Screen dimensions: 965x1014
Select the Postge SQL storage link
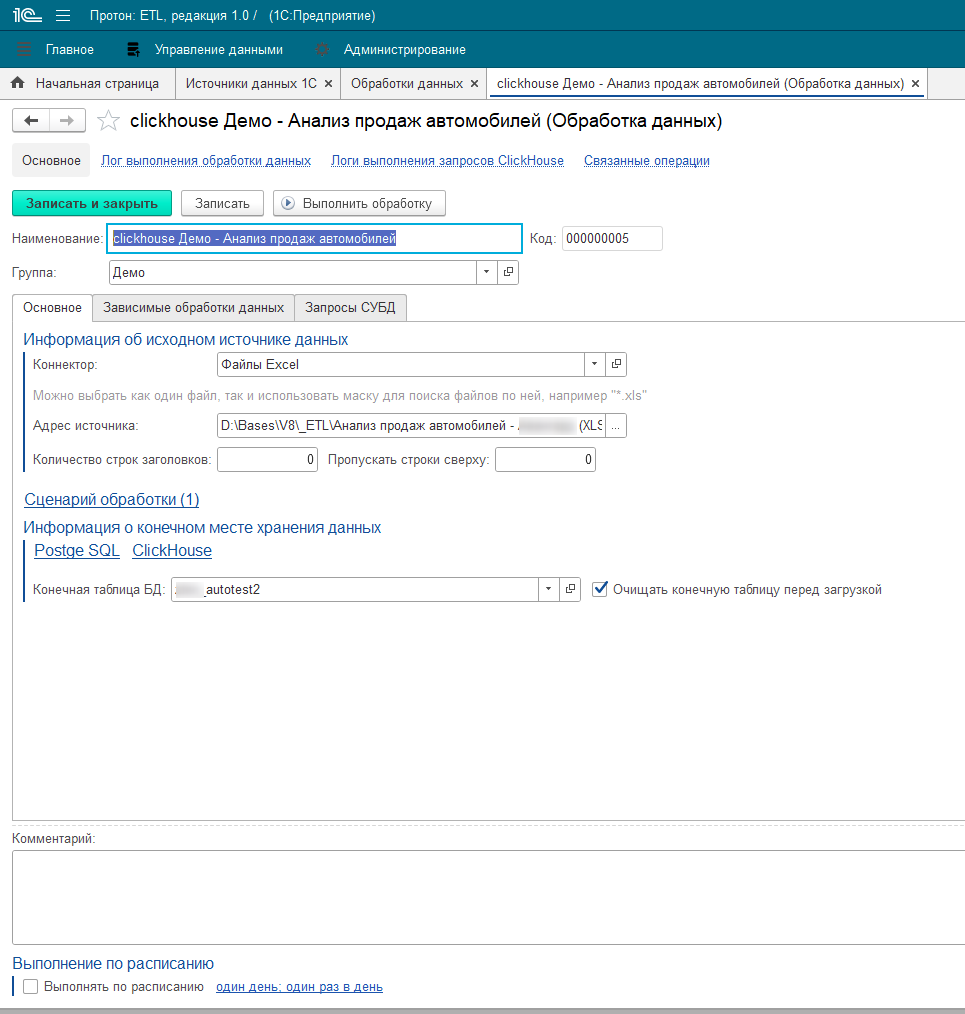pyautogui.click(x=77, y=550)
